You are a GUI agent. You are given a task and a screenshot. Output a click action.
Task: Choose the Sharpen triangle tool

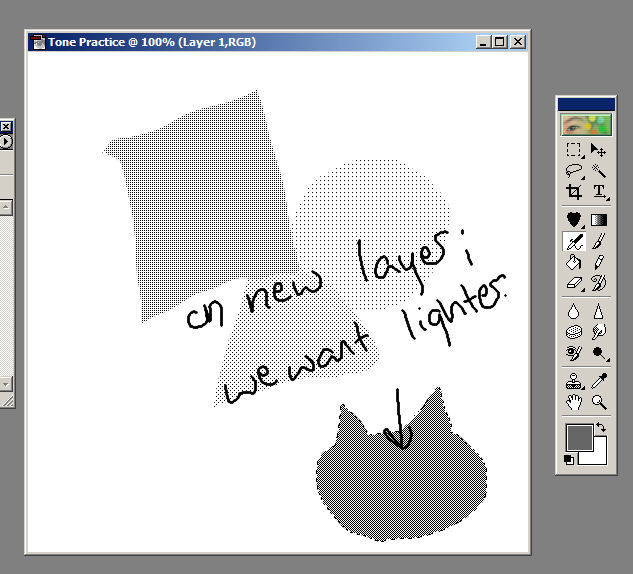click(598, 311)
